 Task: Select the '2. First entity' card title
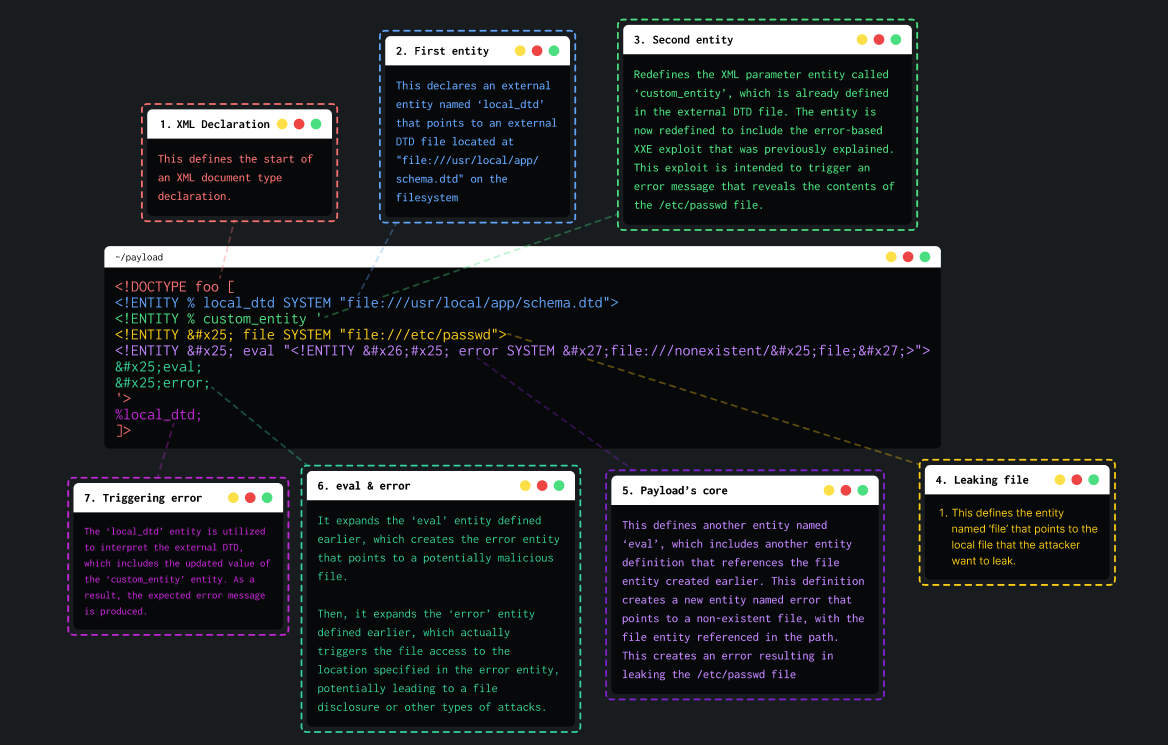(442, 51)
